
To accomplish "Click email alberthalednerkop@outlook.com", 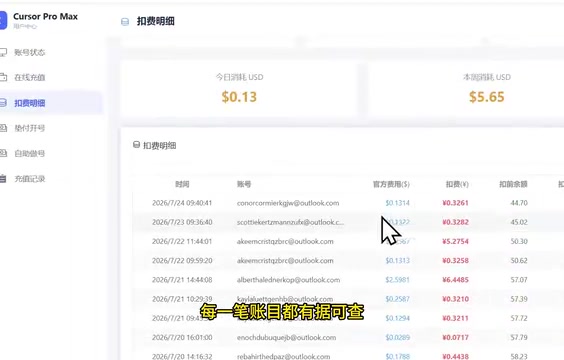I will [288, 280].
